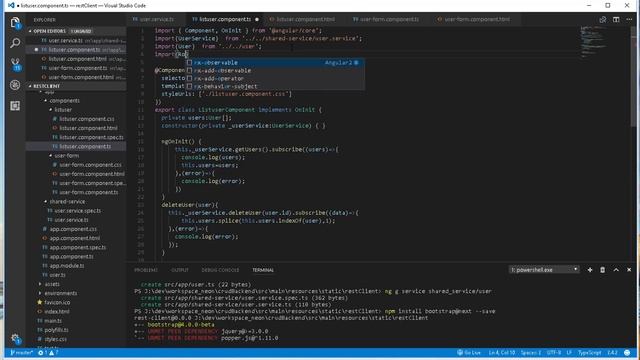The image size is (640, 360).
Task: Open the feedback smiley in status bar
Action: (627, 353)
